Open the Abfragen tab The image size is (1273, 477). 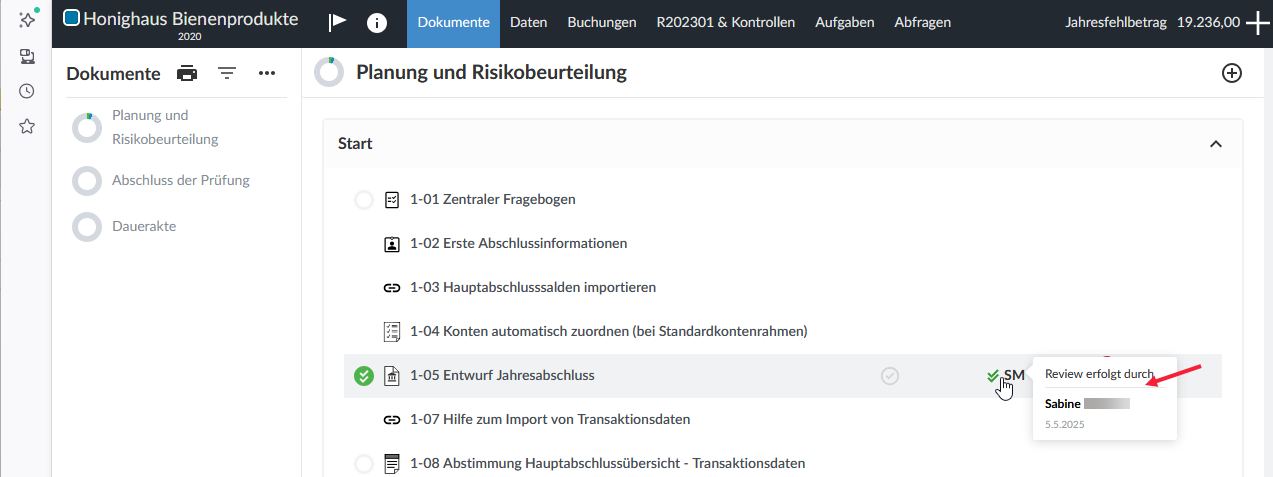(923, 23)
